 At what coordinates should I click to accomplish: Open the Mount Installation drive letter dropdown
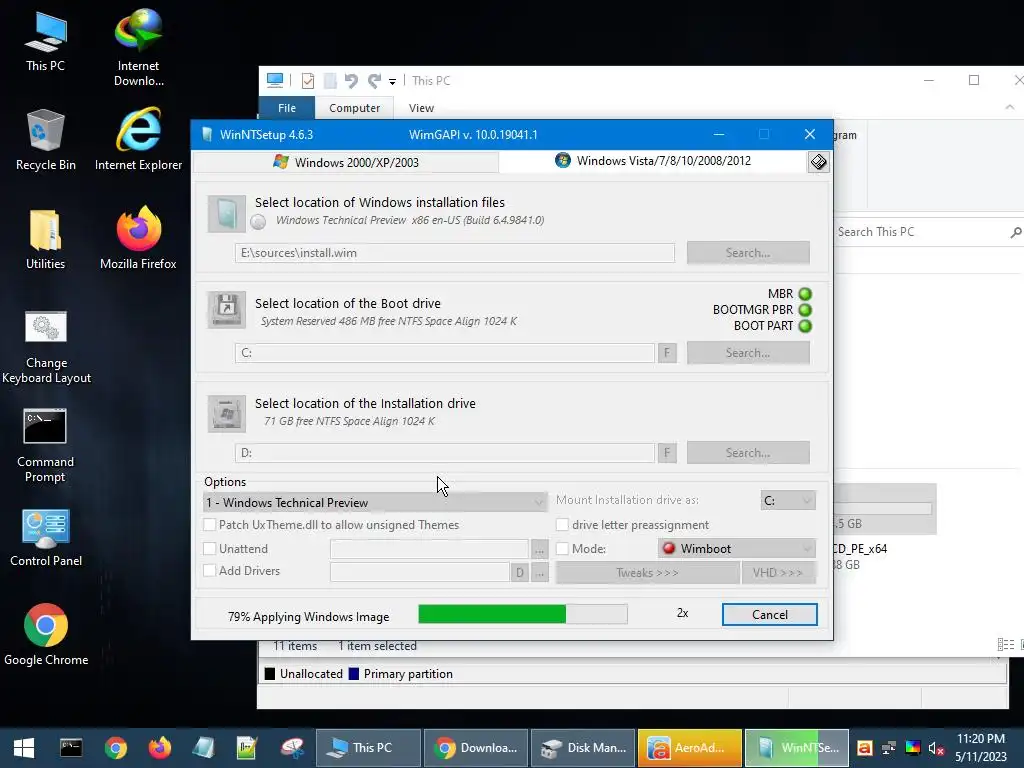pos(788,500)
